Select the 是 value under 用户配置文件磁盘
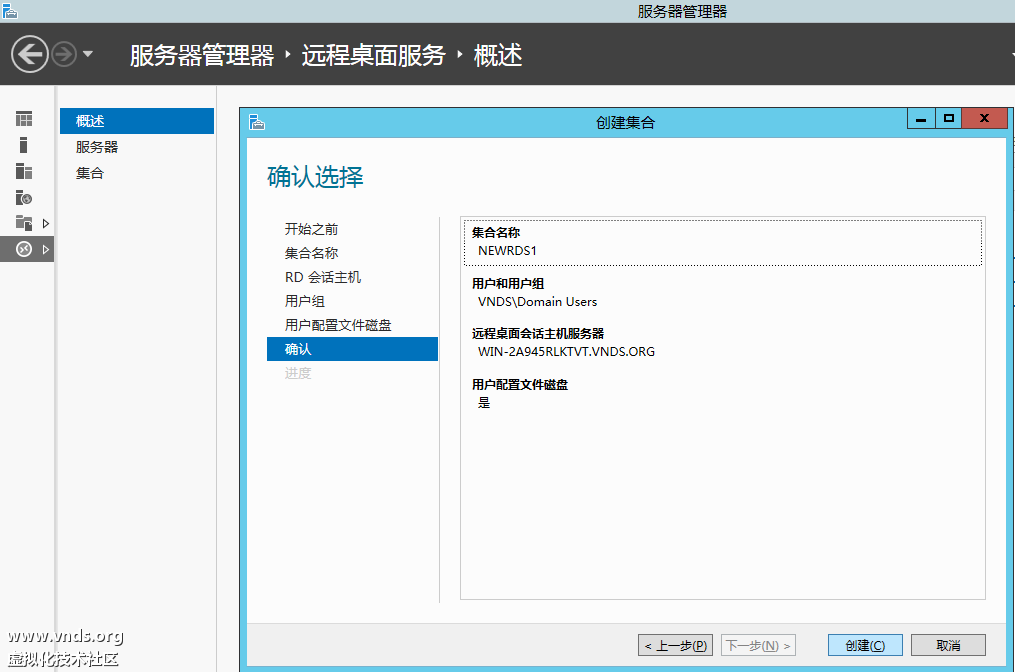 coord(484,403)
